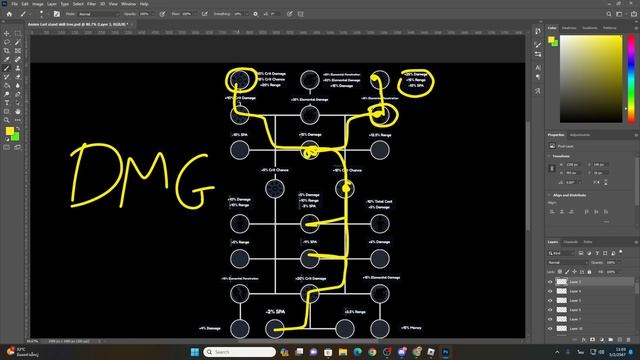
Task: Toggle layer filtering switch on
Action: tap(621, 252)
